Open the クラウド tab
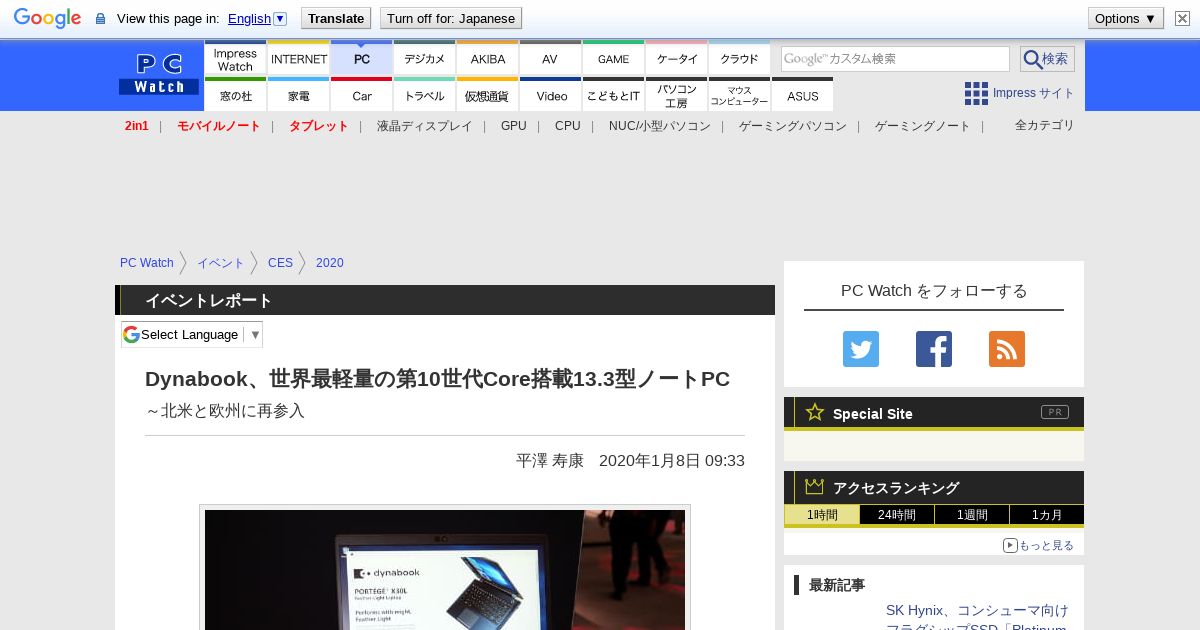Image resolution: width=1200 pixels, height=630 pixels. point(740,59)
